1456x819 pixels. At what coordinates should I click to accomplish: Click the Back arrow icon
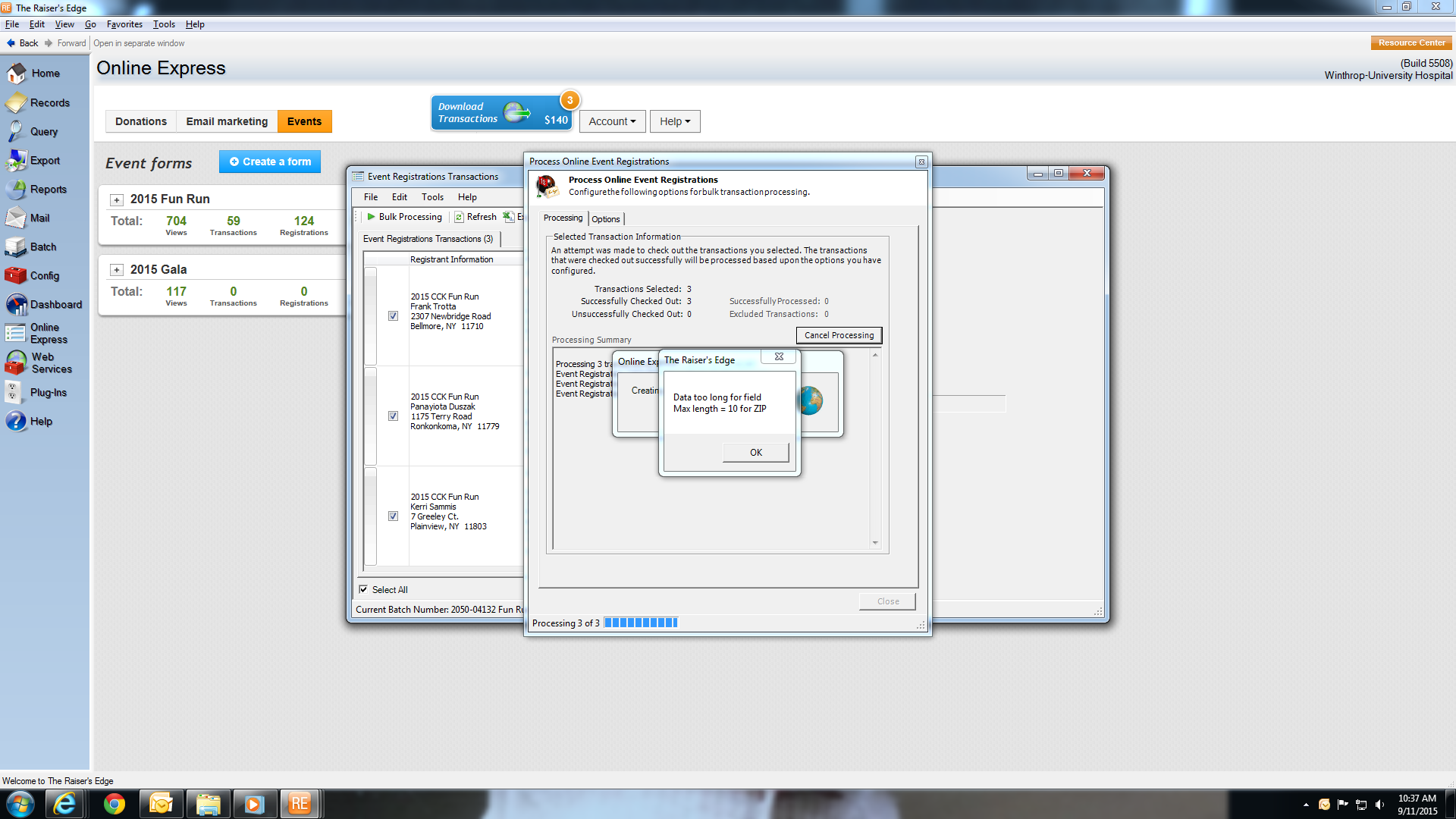[x=11, y=43]
